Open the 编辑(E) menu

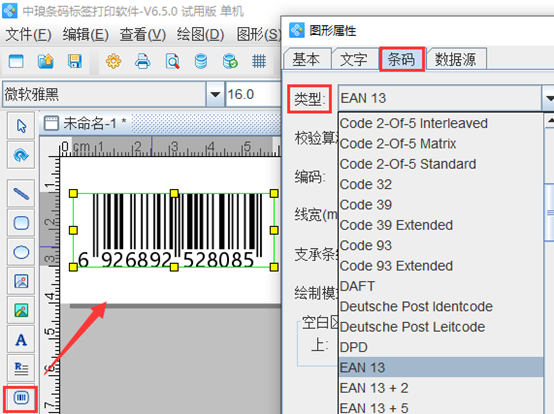click(x=86, y=35)
